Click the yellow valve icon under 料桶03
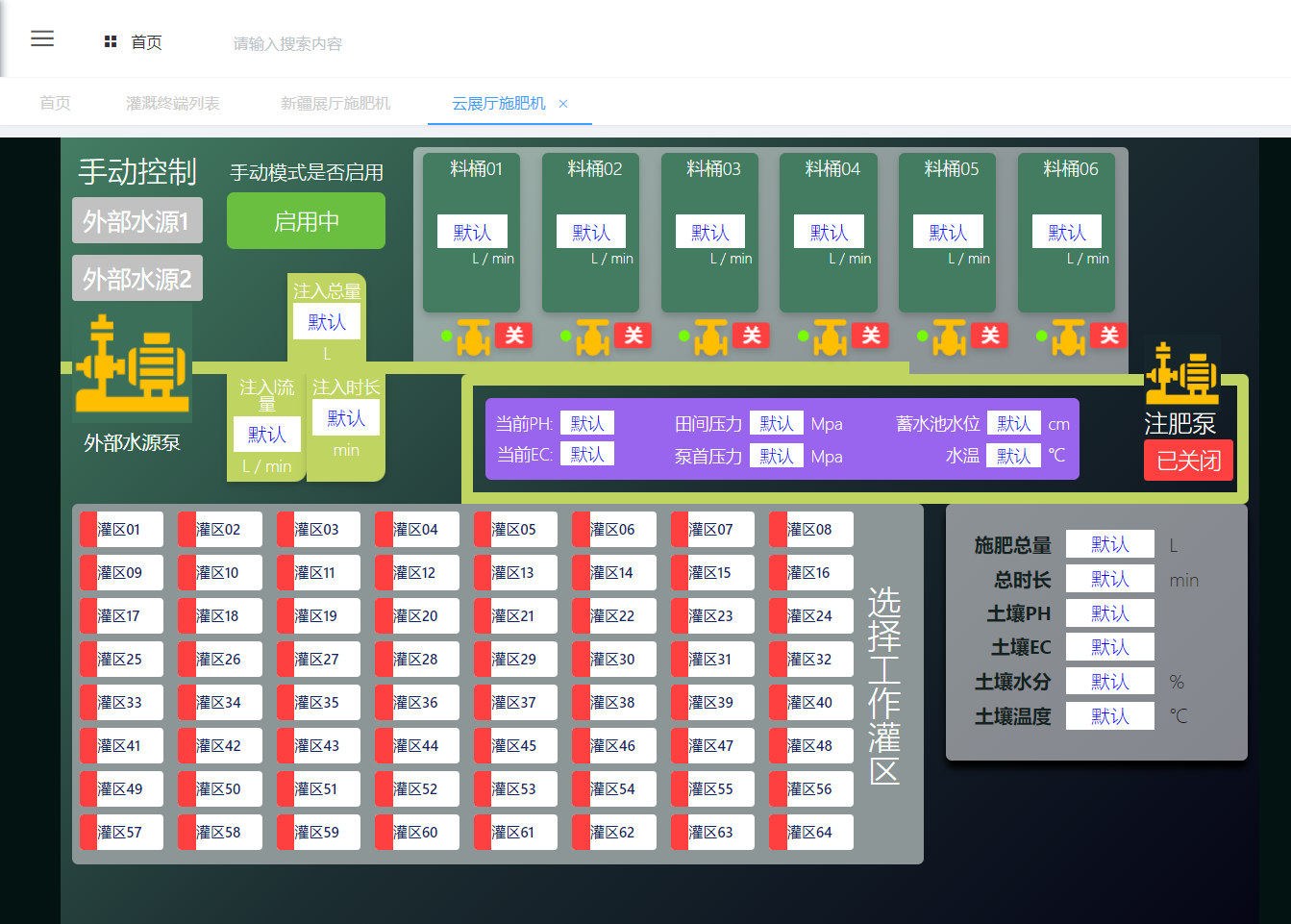Viewport: 1291px width, 924px height. (x=711, y=337)
